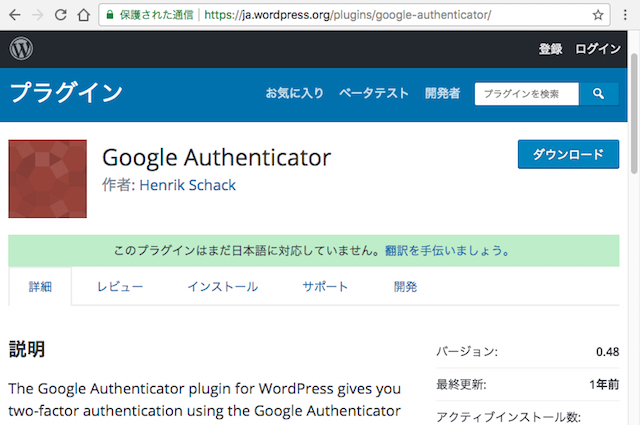Open お気に入り in the navigation

(x=294, y=93)
